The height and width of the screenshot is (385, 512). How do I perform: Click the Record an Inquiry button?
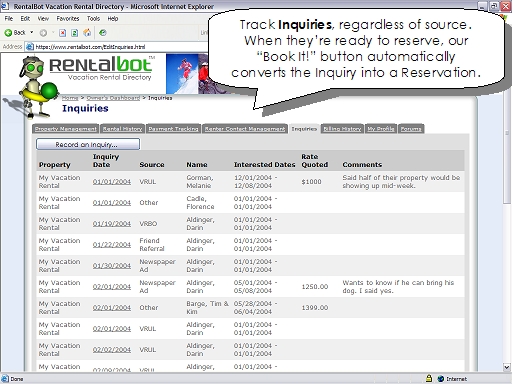click(88, 144)
